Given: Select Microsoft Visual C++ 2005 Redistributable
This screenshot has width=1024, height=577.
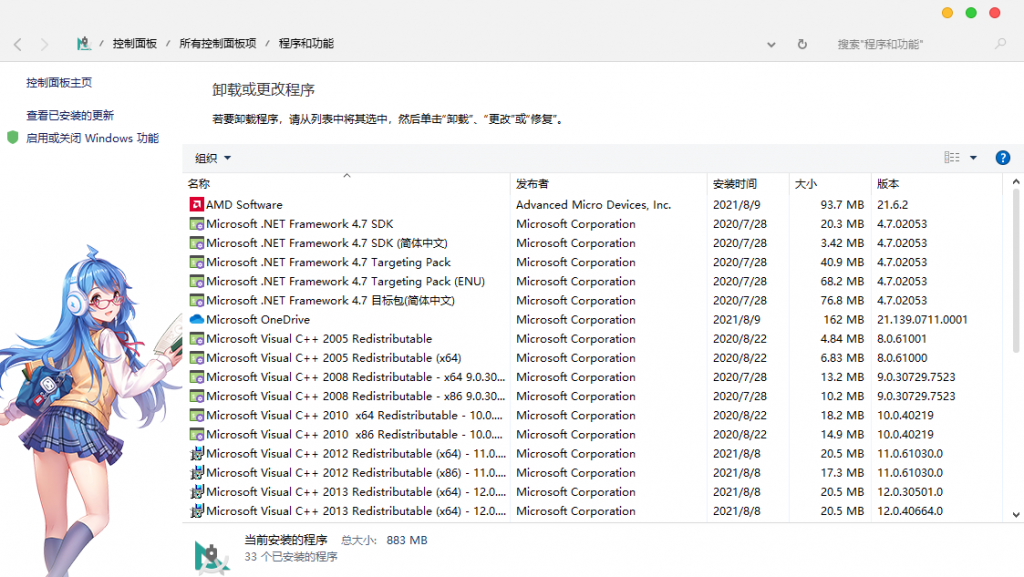Looking at the screenshot, I should point(319,339).
